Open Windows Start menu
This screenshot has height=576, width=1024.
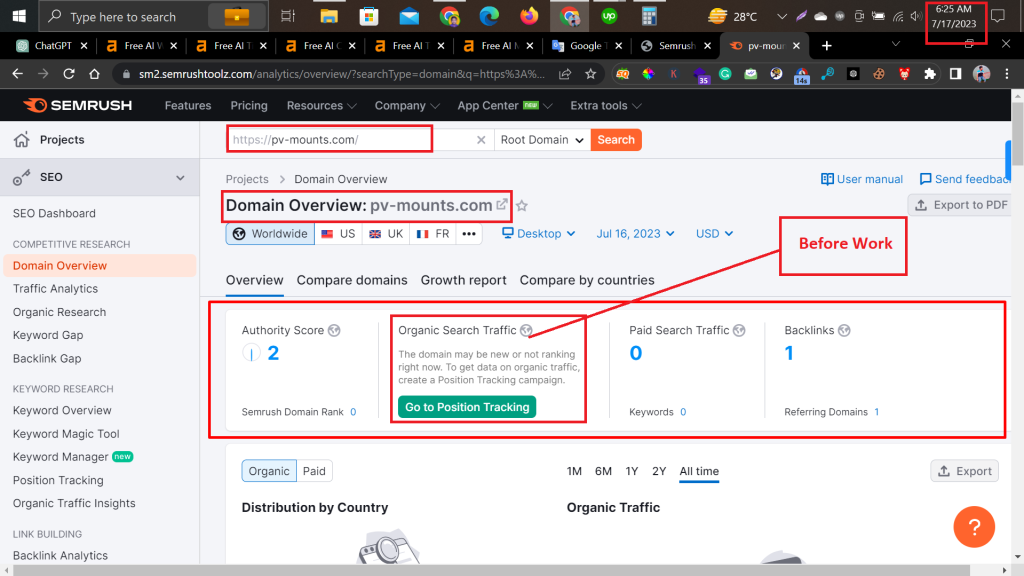(19, 16)
